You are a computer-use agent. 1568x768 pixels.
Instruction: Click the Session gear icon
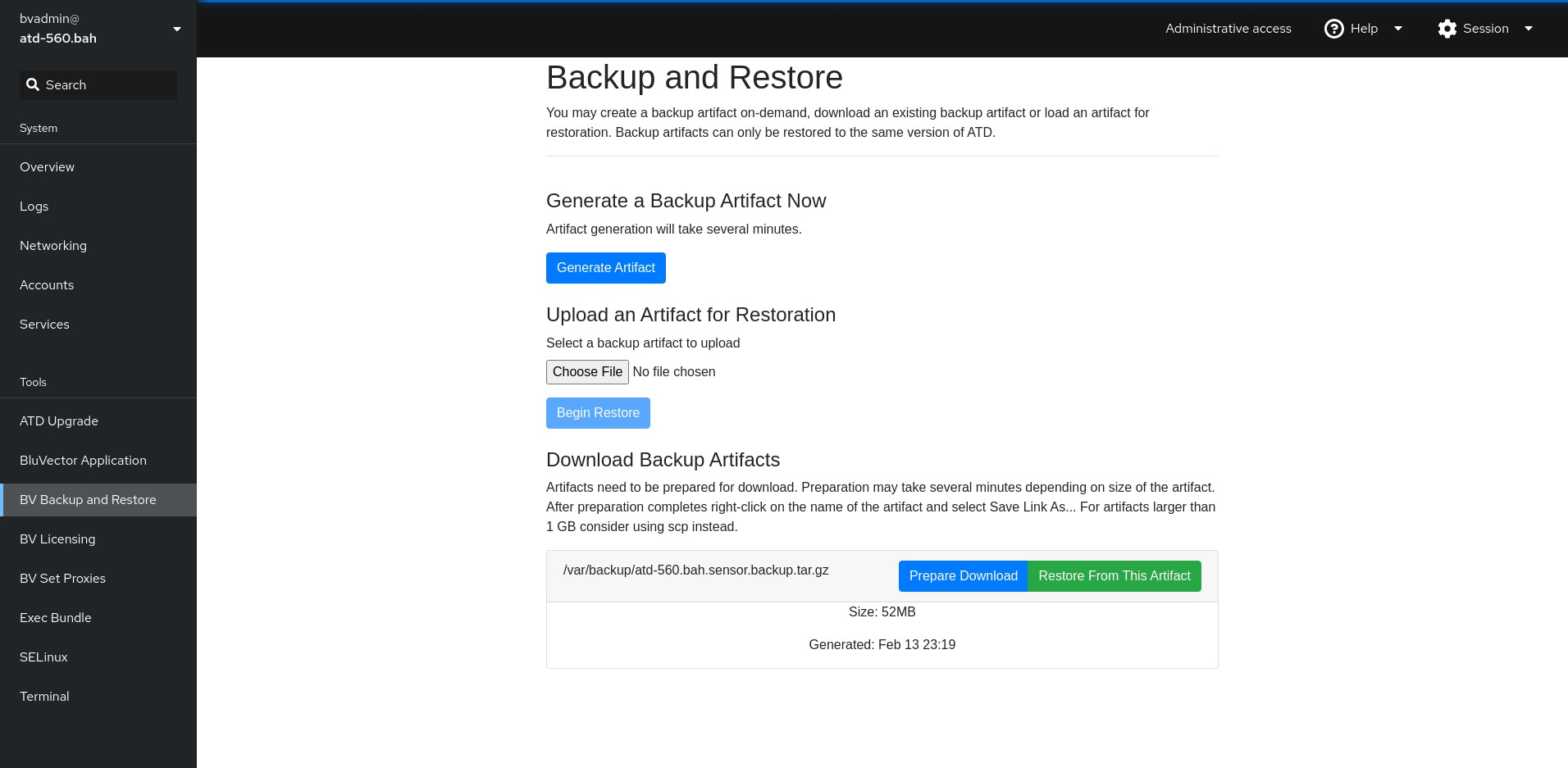(1447, 29)
